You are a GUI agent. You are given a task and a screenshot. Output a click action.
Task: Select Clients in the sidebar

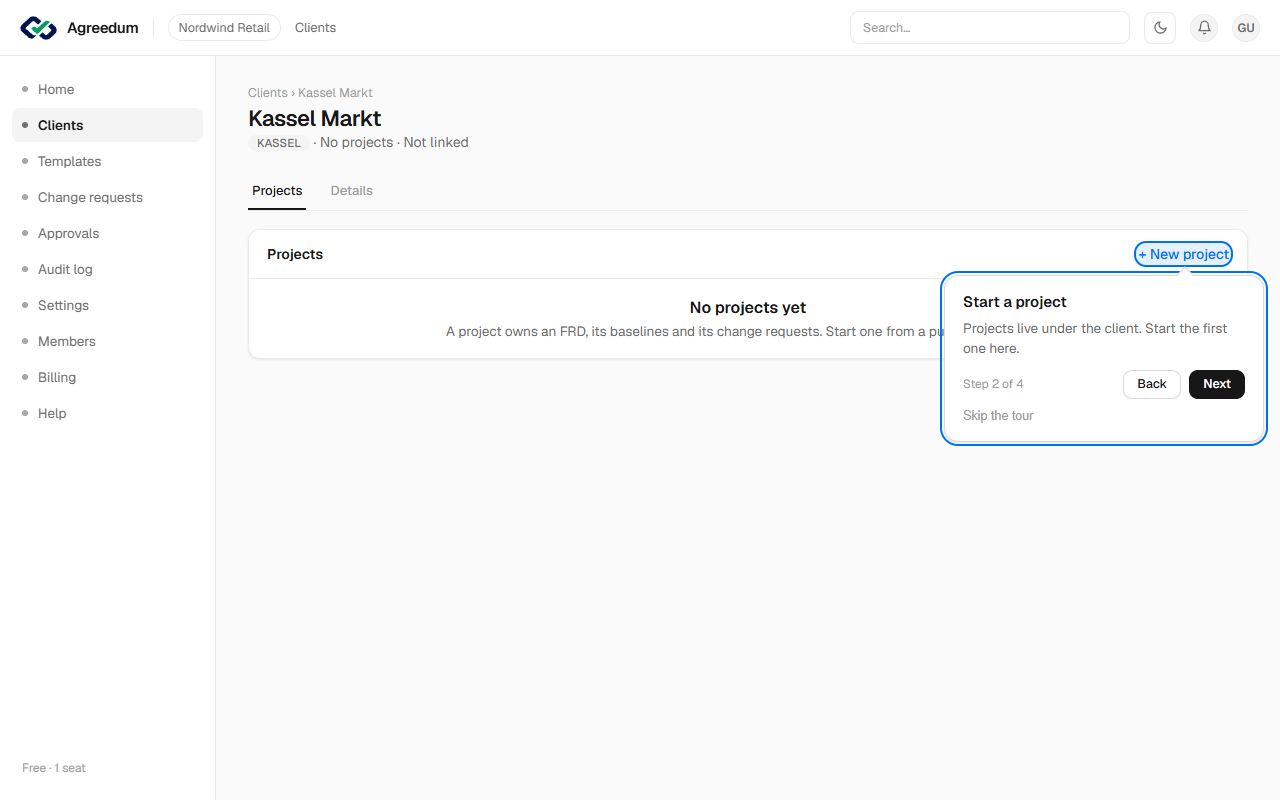coord(107,125)
